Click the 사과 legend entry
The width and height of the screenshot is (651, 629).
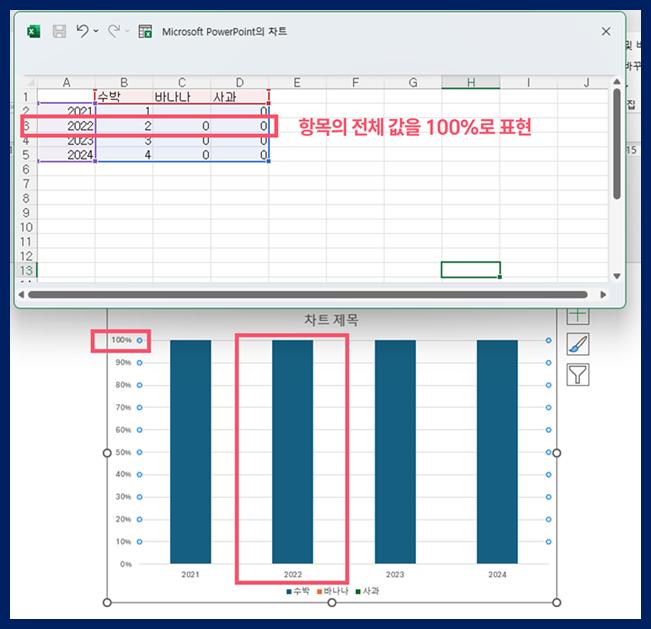pyautogui.click(x=367, y=591)
